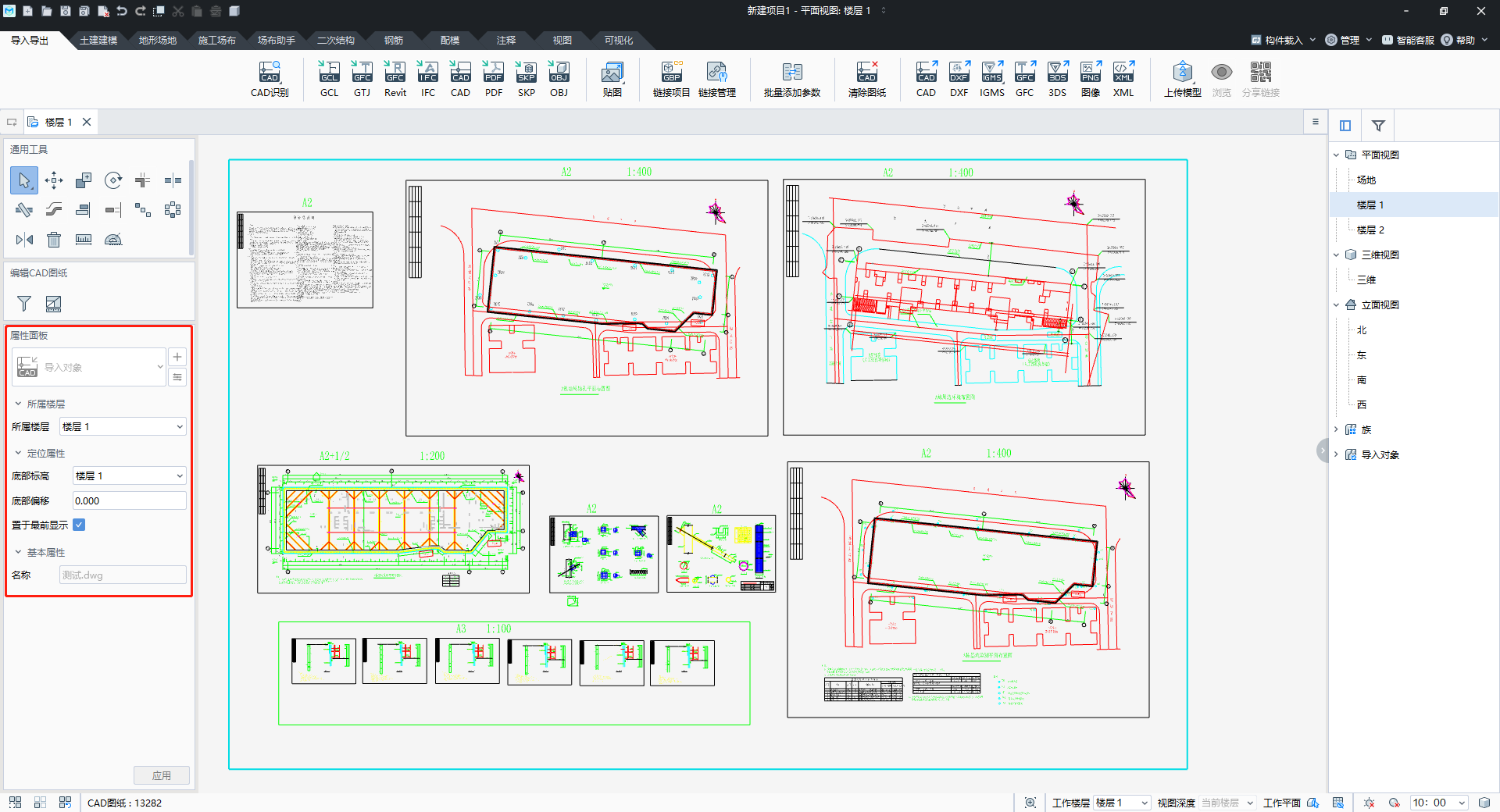The width and height of the screenshot is (1500, 812).
Task: Open 智能客服
Action: 1408,40
